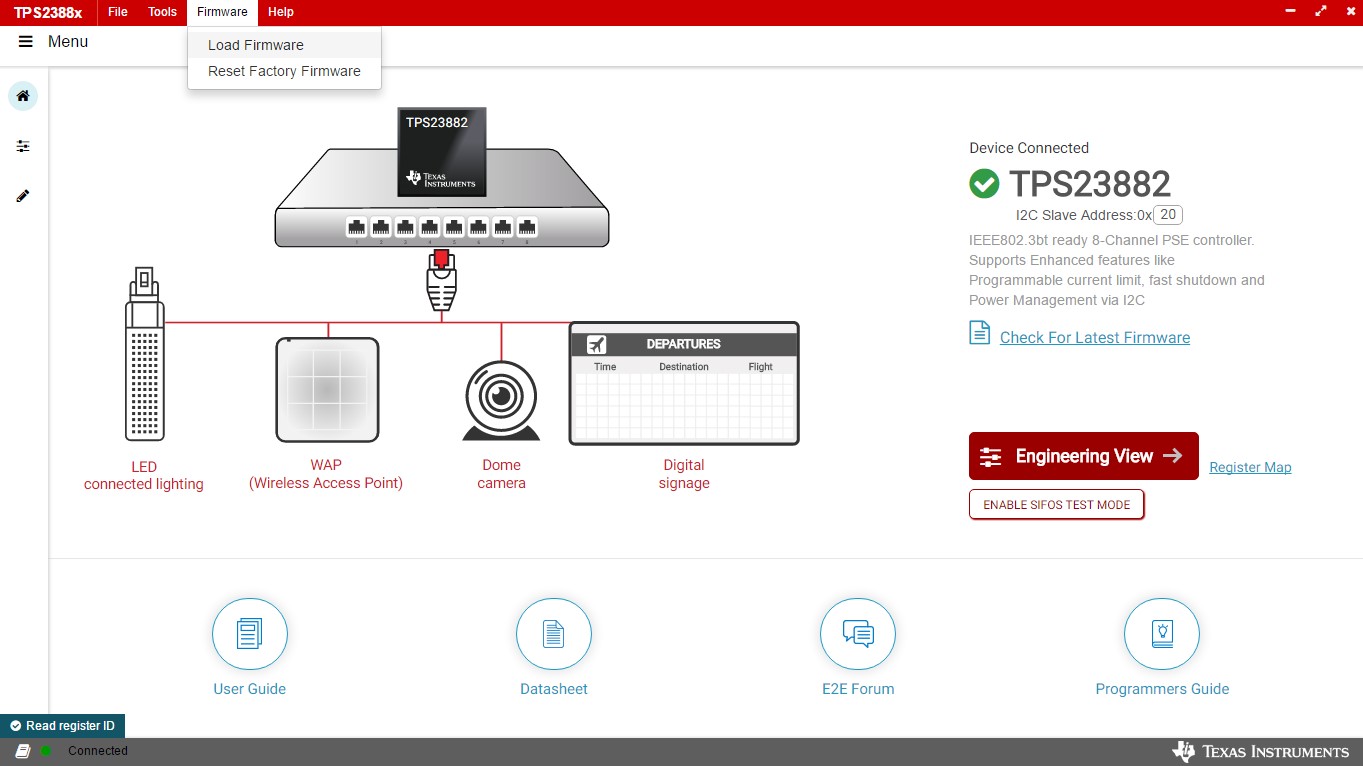
Task: Open the sliders settings icon in sidebar
Action: click(x=23, y=146)
